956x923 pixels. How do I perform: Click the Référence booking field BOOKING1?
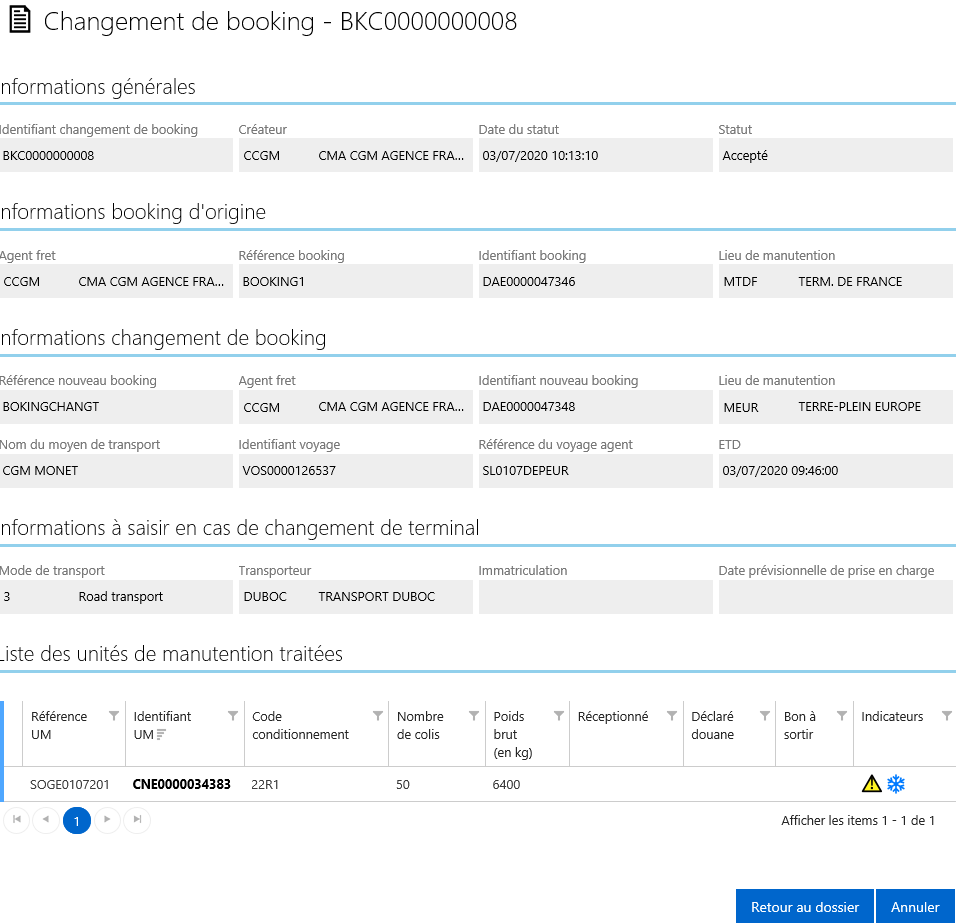click(355, 281)
